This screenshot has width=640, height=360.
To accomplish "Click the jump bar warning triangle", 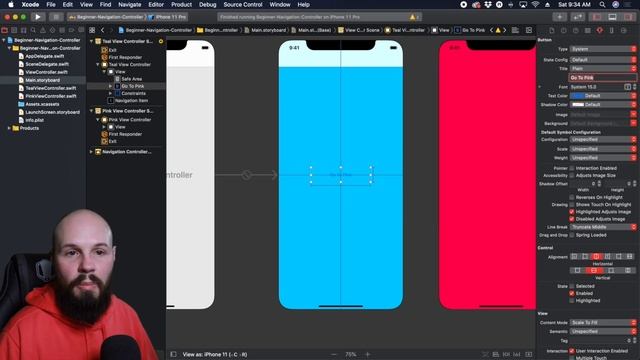I will click(498, 30).
